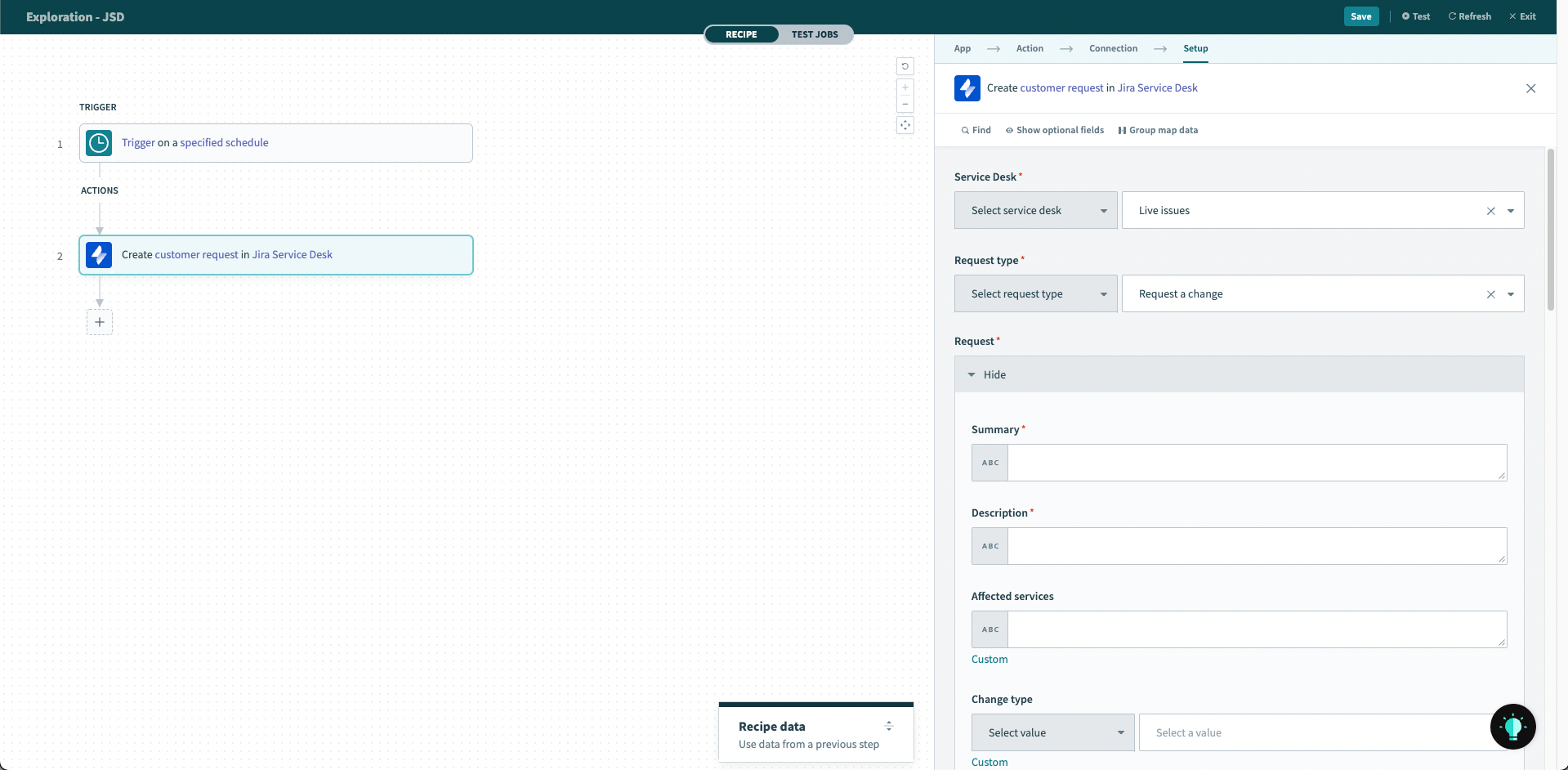
Task: Click the Jira Service Desk action icon
Action: click(x=98, y=254)
